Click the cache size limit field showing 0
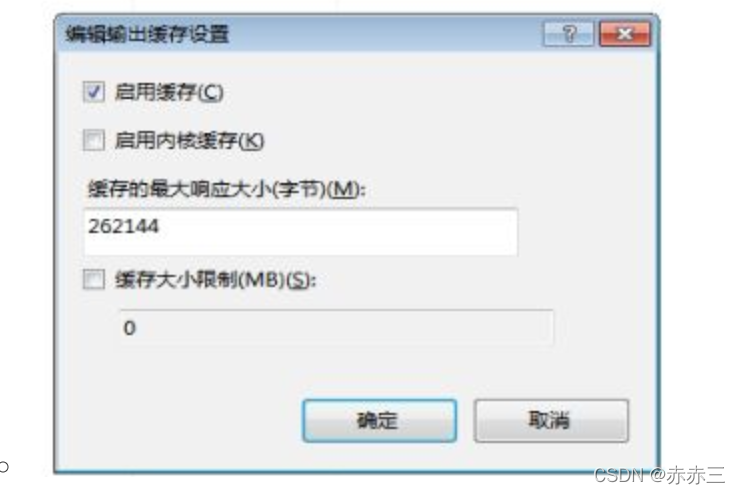Image resolution: width=740 pixels, height=494 pixels. pos(336,327)
